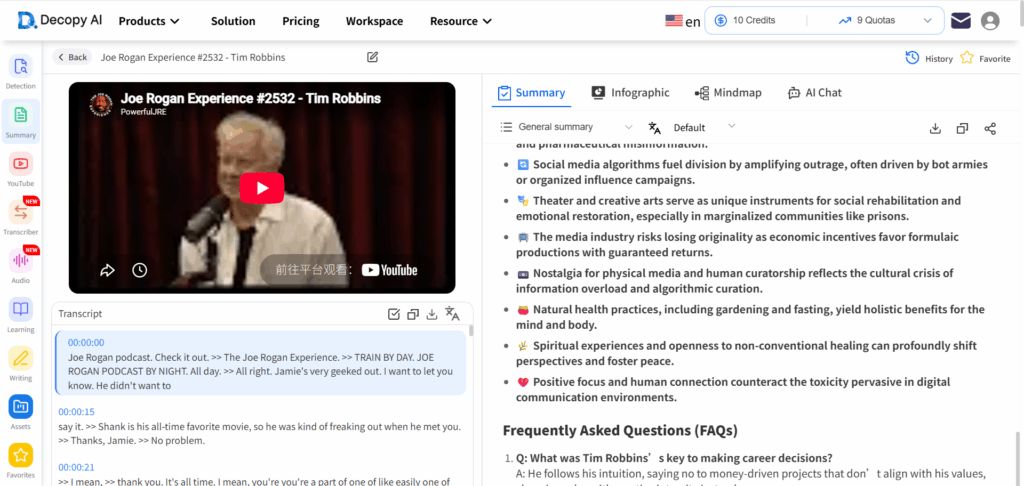1024x486 pixels.
Task: Copy the transcript text
Action: (413, 314)
